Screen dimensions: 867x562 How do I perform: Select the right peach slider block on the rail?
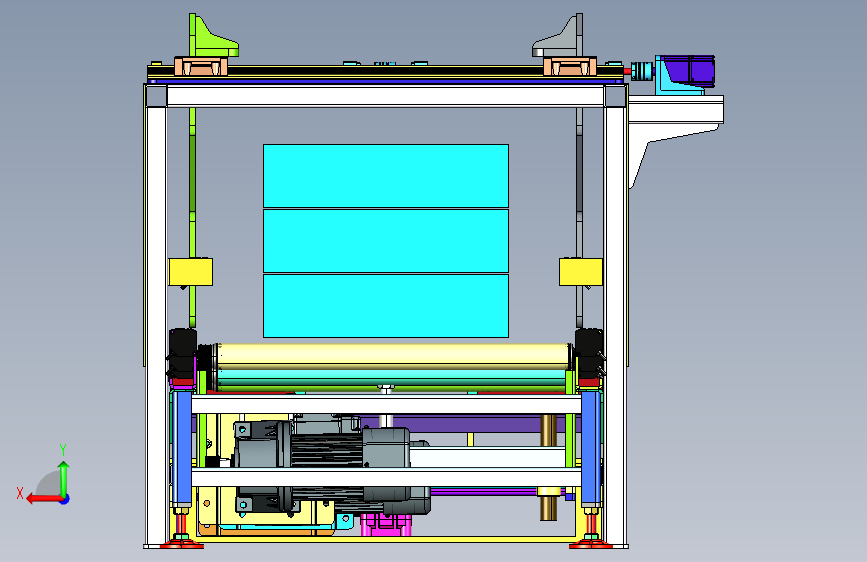570,66
